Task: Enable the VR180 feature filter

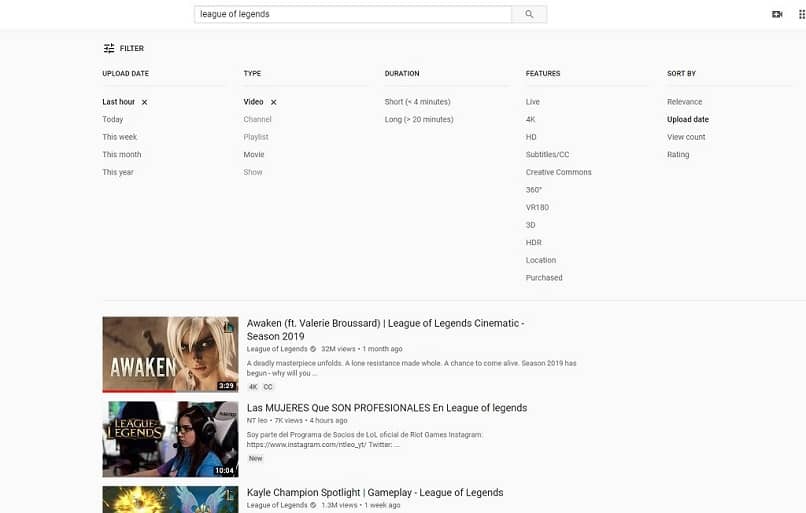Action: [x=537, y=207]
